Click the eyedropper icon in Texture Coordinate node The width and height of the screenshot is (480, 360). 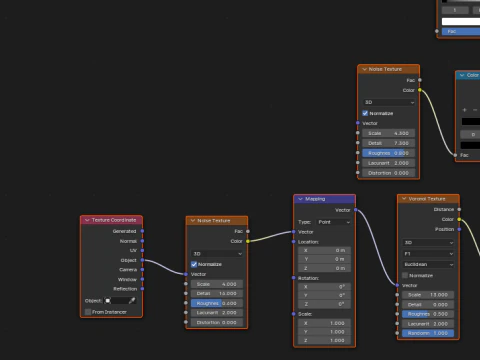(132, 301)
